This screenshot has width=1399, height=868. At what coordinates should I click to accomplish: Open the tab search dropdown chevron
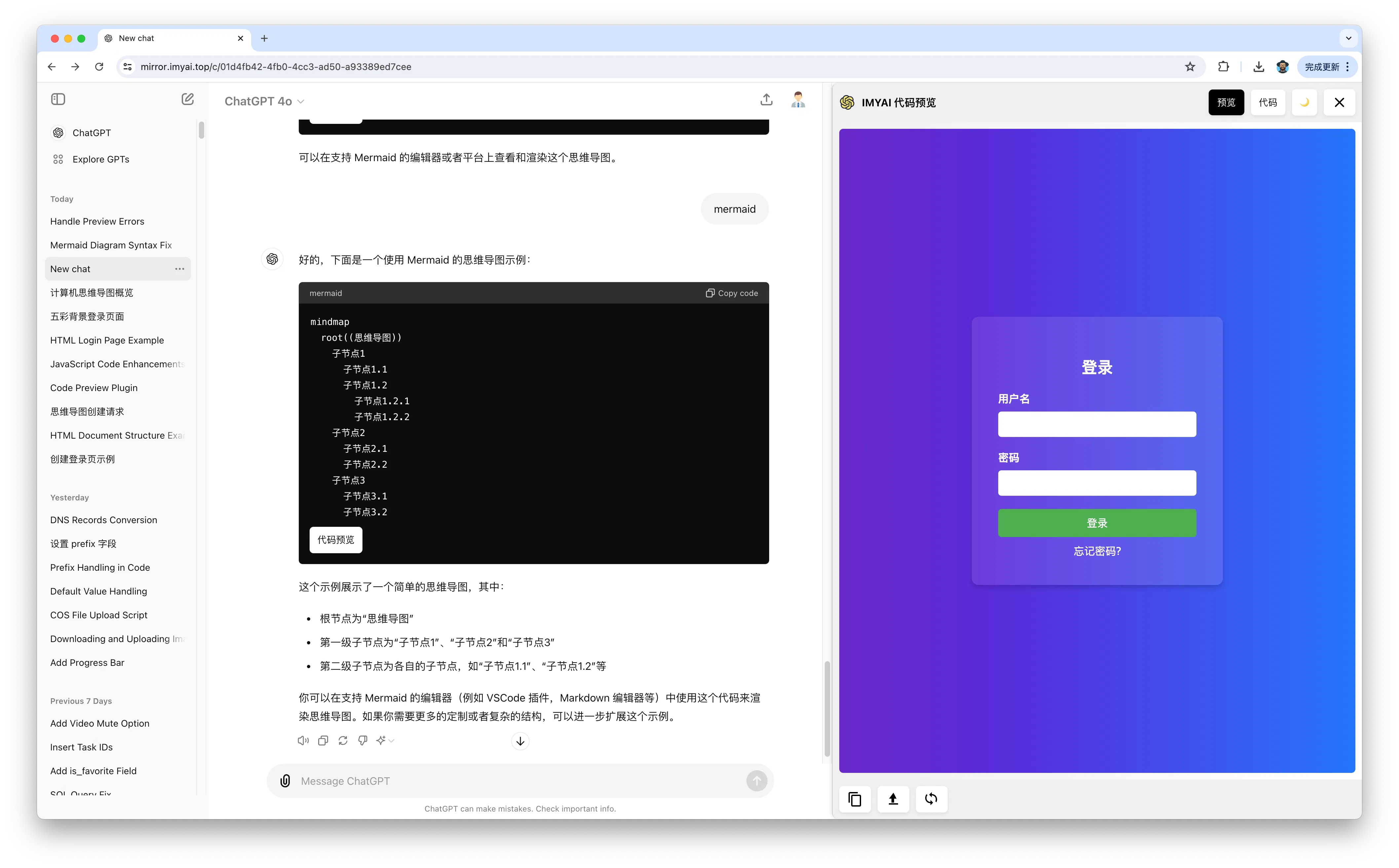(x=1348, y=38)
